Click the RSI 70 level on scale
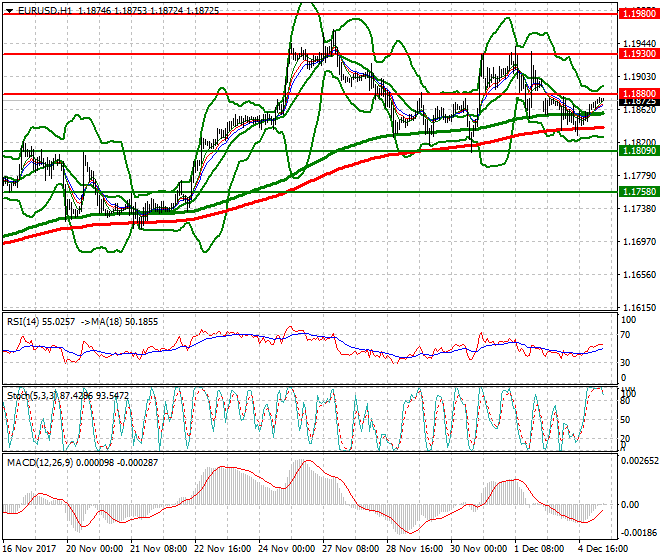The image size is (660, 560). point(625,335)
